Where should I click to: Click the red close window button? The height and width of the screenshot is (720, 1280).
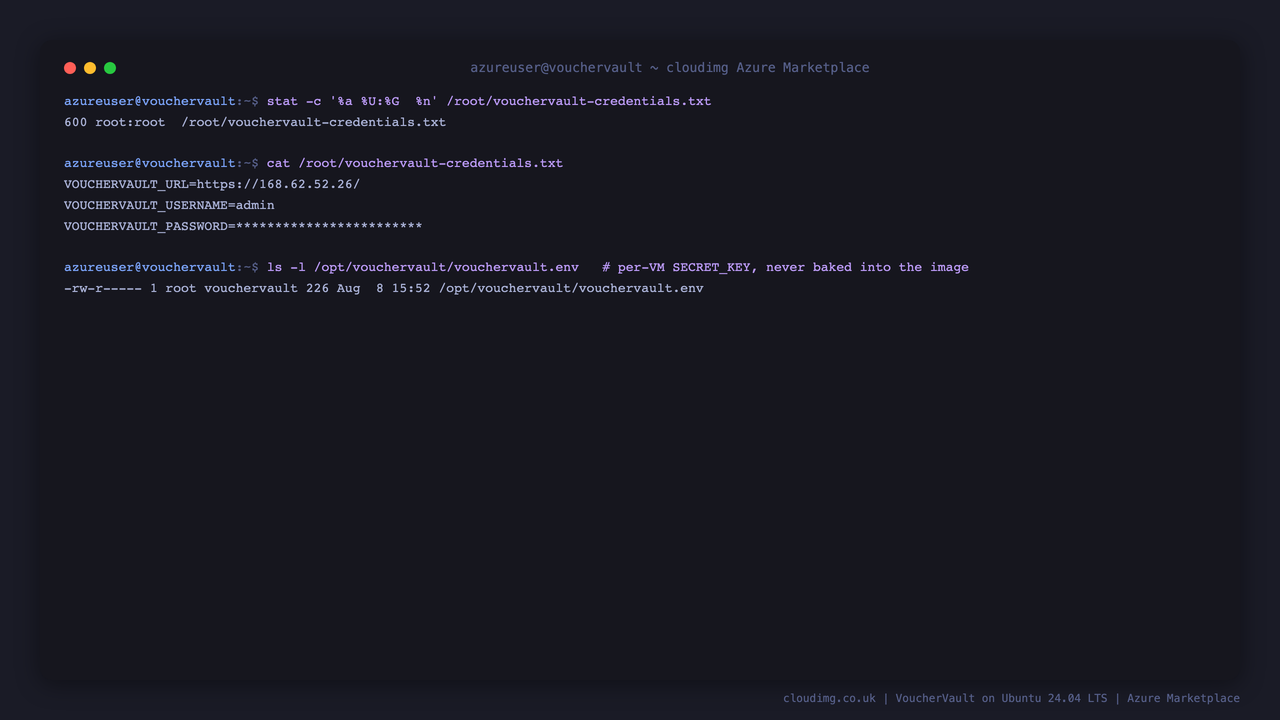tap(70, 68)
